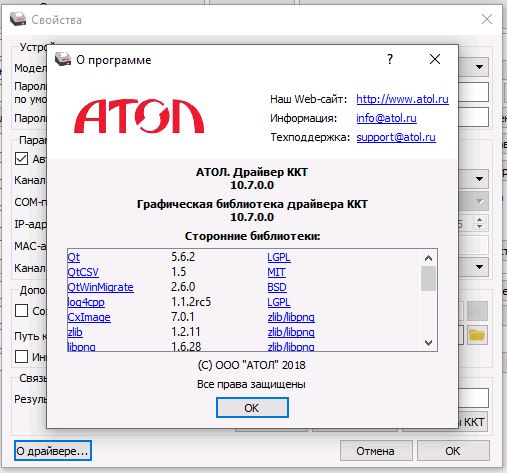
Task: Open the log4cpp library link
Action: [x=86, y=302]
